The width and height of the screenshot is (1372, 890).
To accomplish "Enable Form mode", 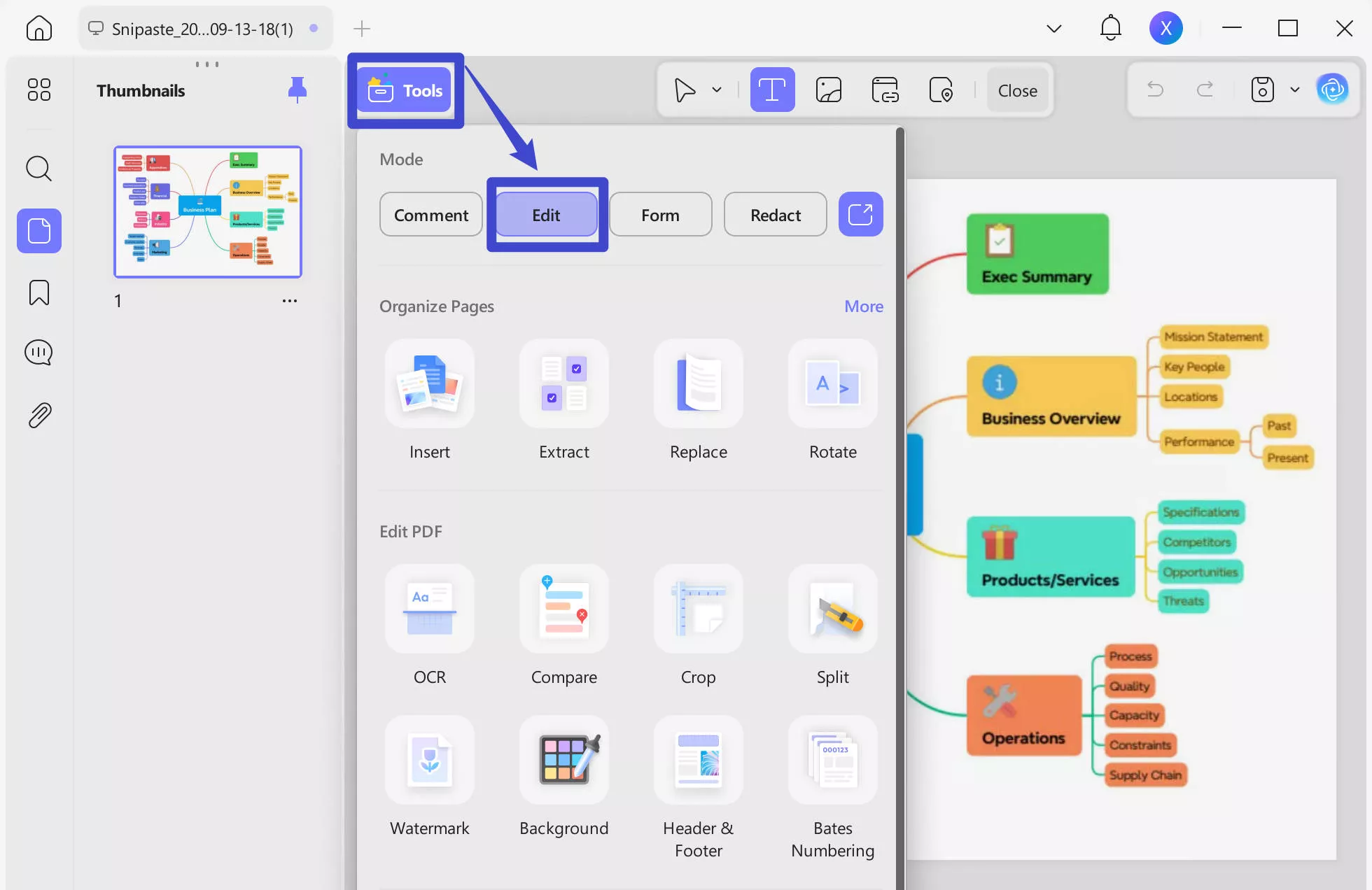I will point(660,214).
